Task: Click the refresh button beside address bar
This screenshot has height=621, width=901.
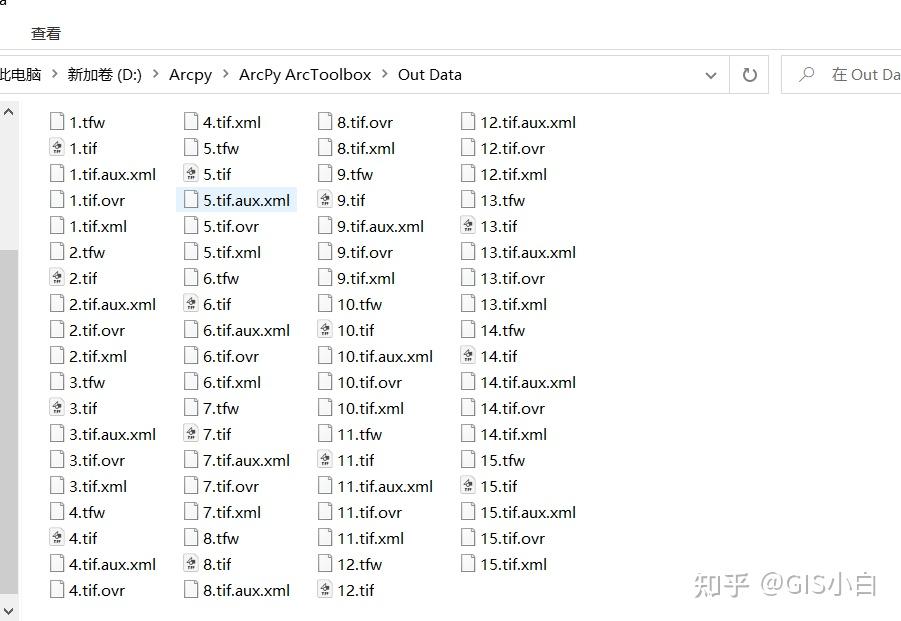Action: (x=749, y=75)
